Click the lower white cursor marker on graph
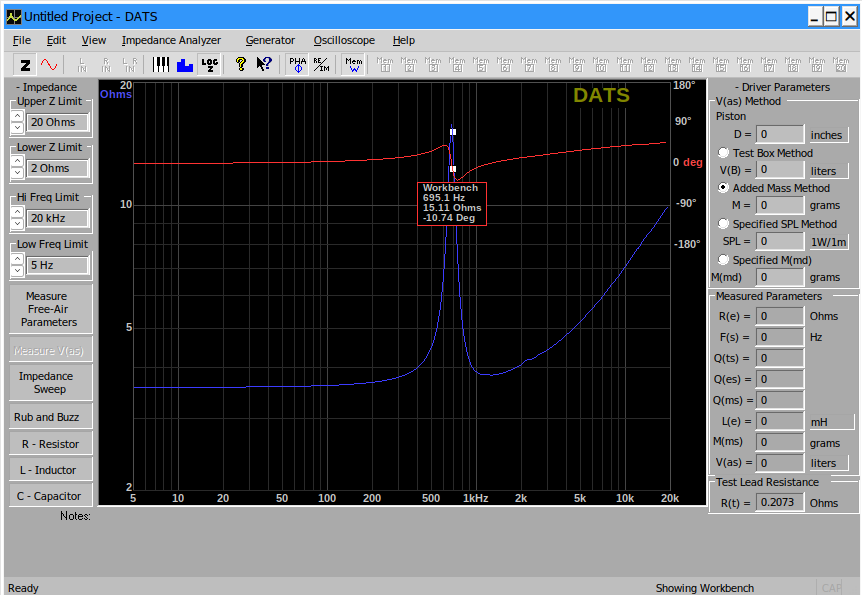Image resolution: width=862 pixels, height=595 pixels. [x=453, y=169]
